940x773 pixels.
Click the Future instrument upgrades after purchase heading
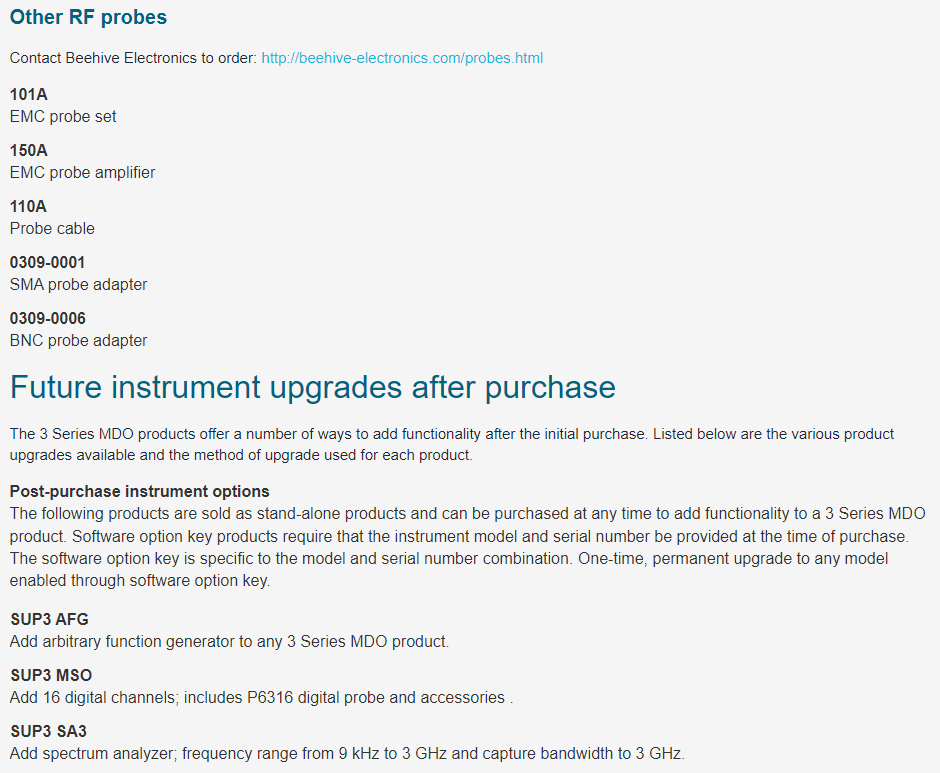(312, 387)
